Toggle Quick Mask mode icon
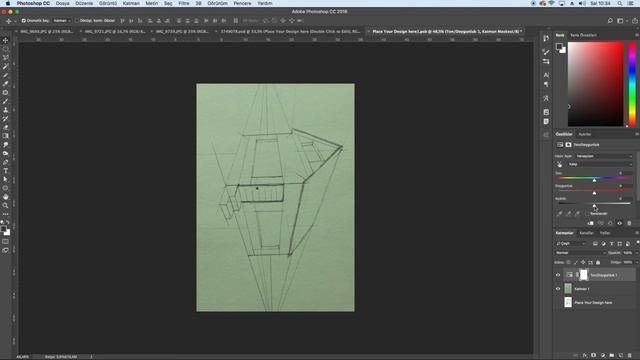The width and height of the screenshot is (640, 360). point(5,242)
